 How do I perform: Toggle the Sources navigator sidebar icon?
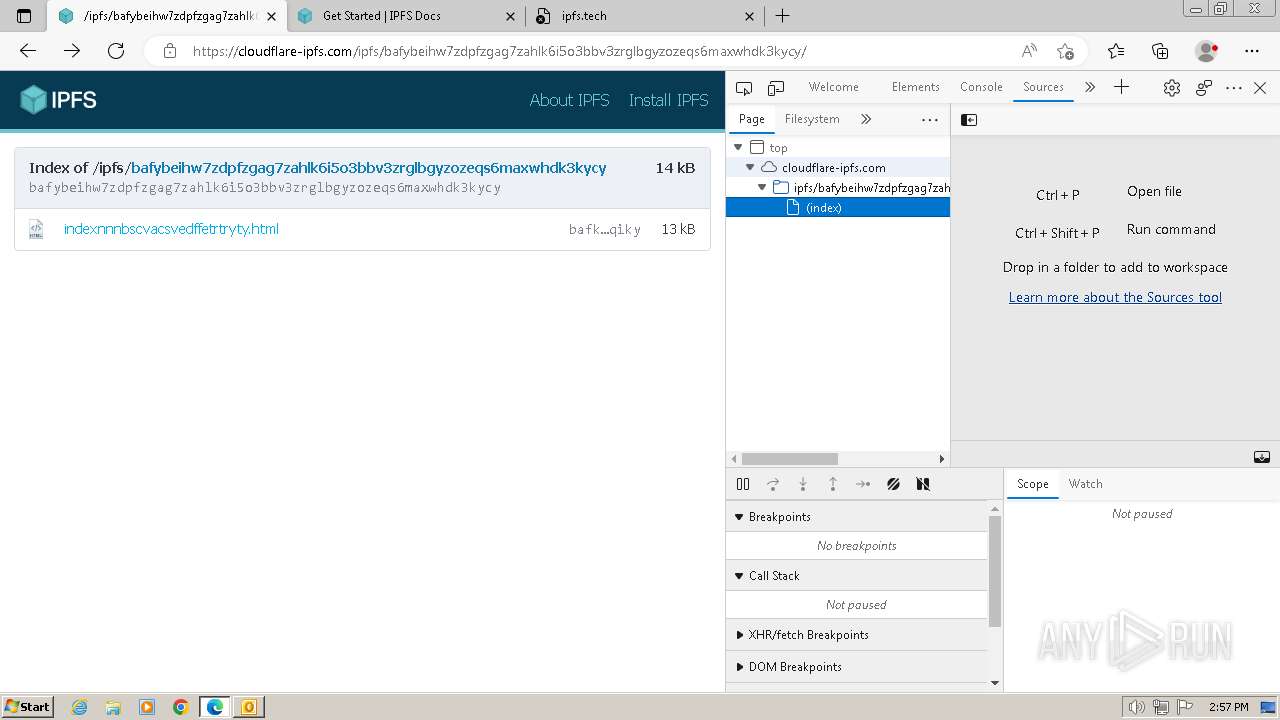(969, 120)
